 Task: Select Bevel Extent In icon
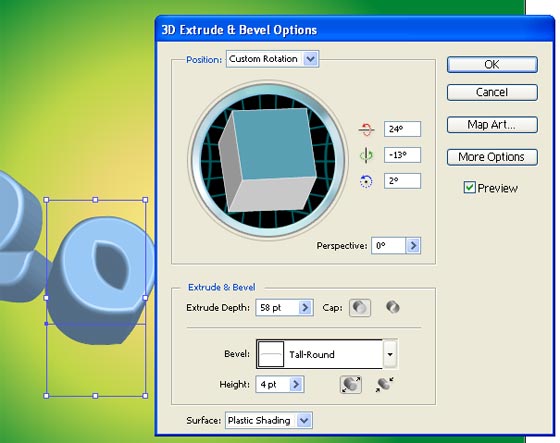[x=384, y=384]
